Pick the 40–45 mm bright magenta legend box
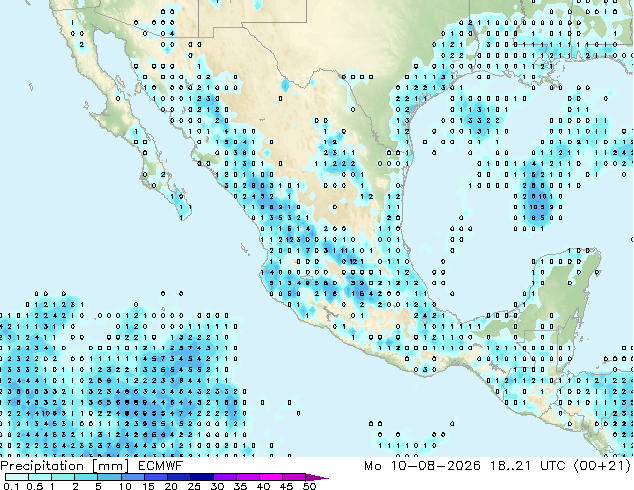Image resolution: width=634 pixels, height=490 pixels. coord(271,477)
